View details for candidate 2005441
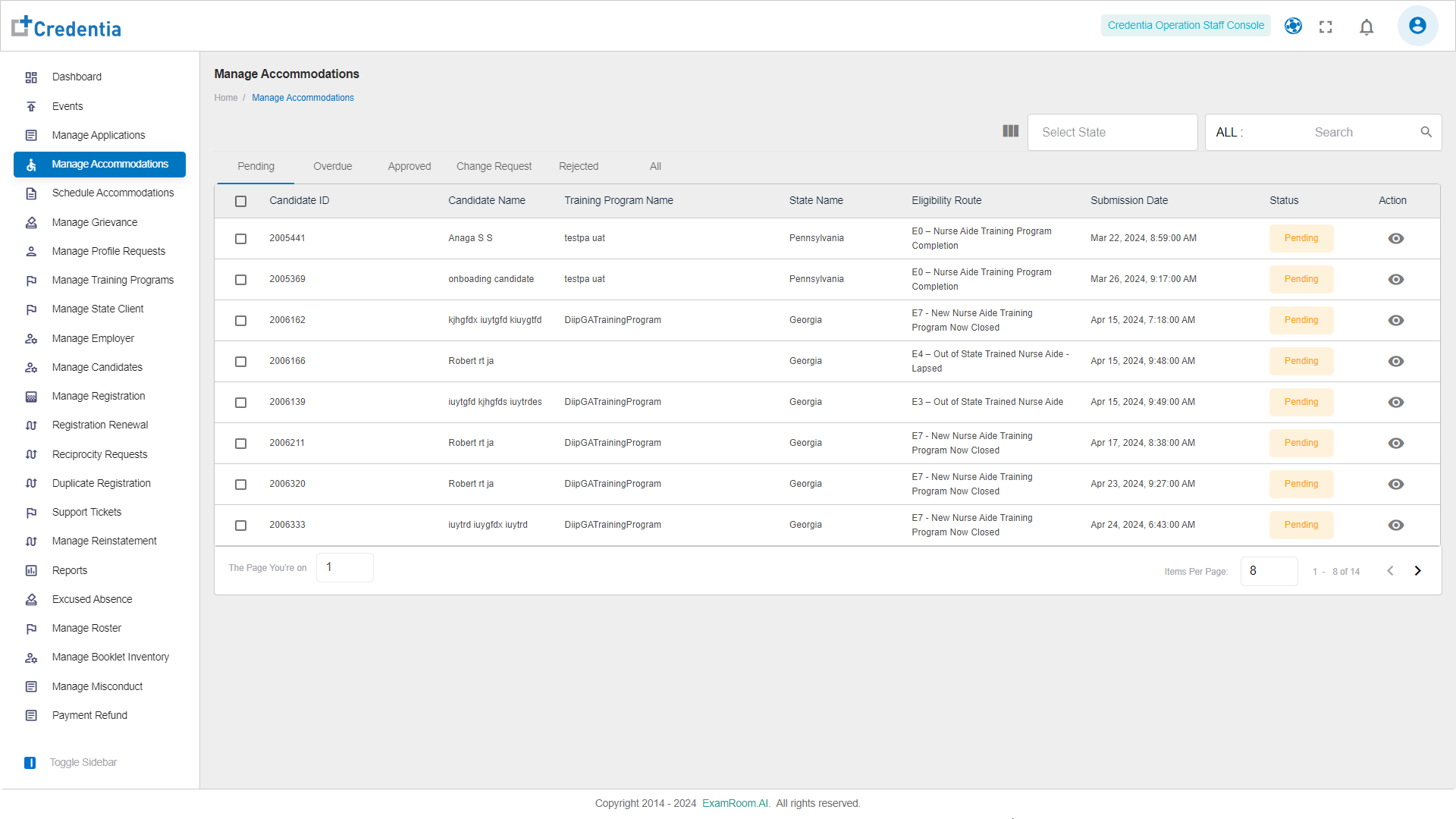 1395,239
